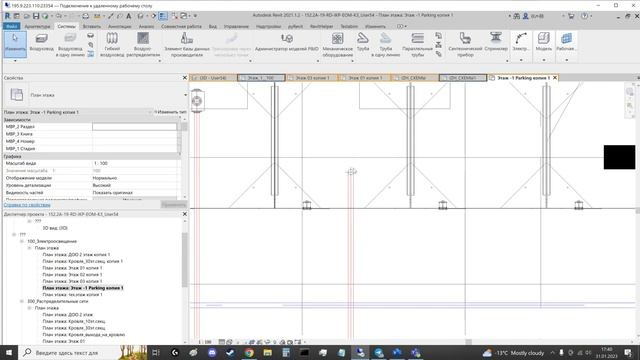The image size is (640, 360).
Task: Click the Применить (Apply) button
Action: coord(173,204)
